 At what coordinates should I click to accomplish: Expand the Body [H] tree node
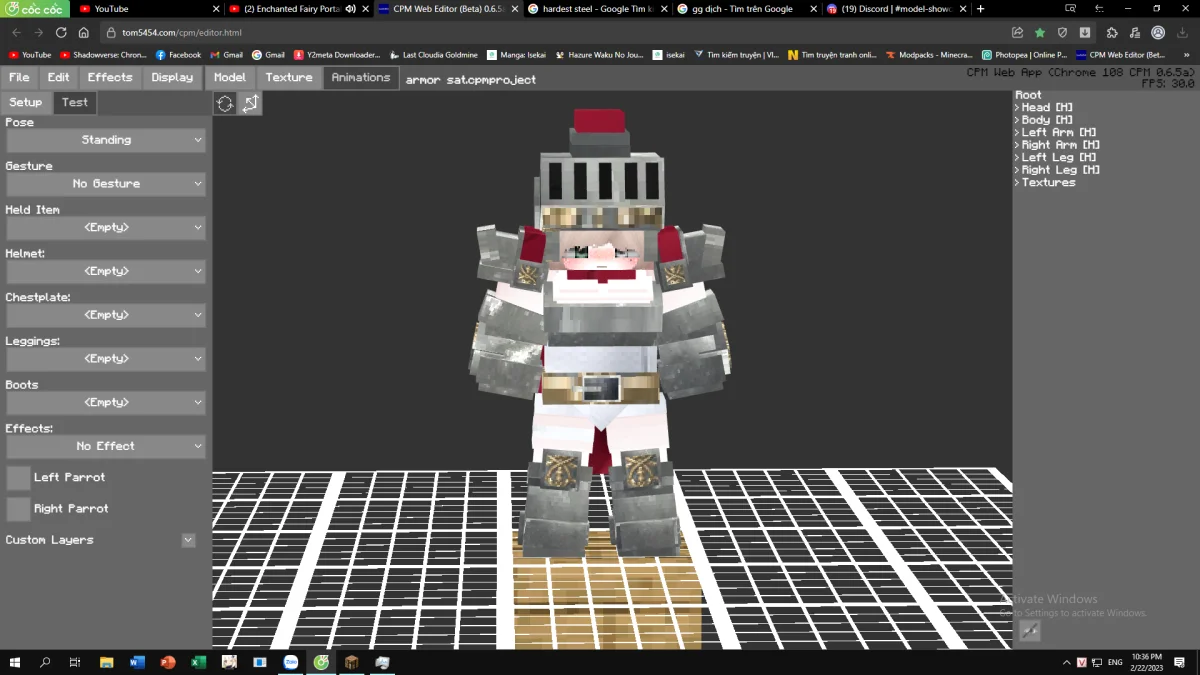tap(1017, 120)
